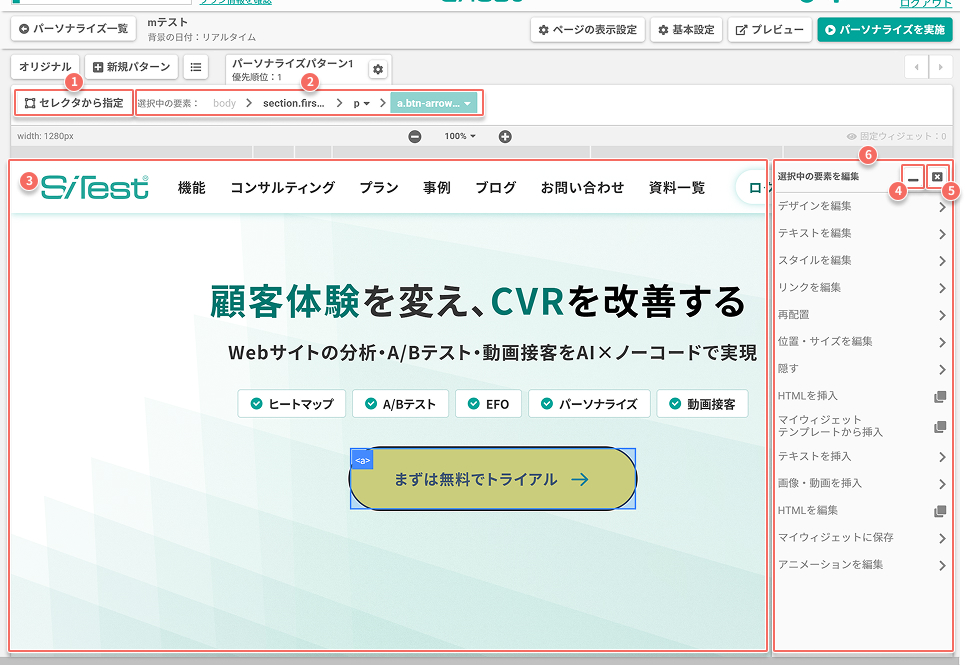Click プラン in the preview navigation

pyautogui.click(x=379, y=188)
